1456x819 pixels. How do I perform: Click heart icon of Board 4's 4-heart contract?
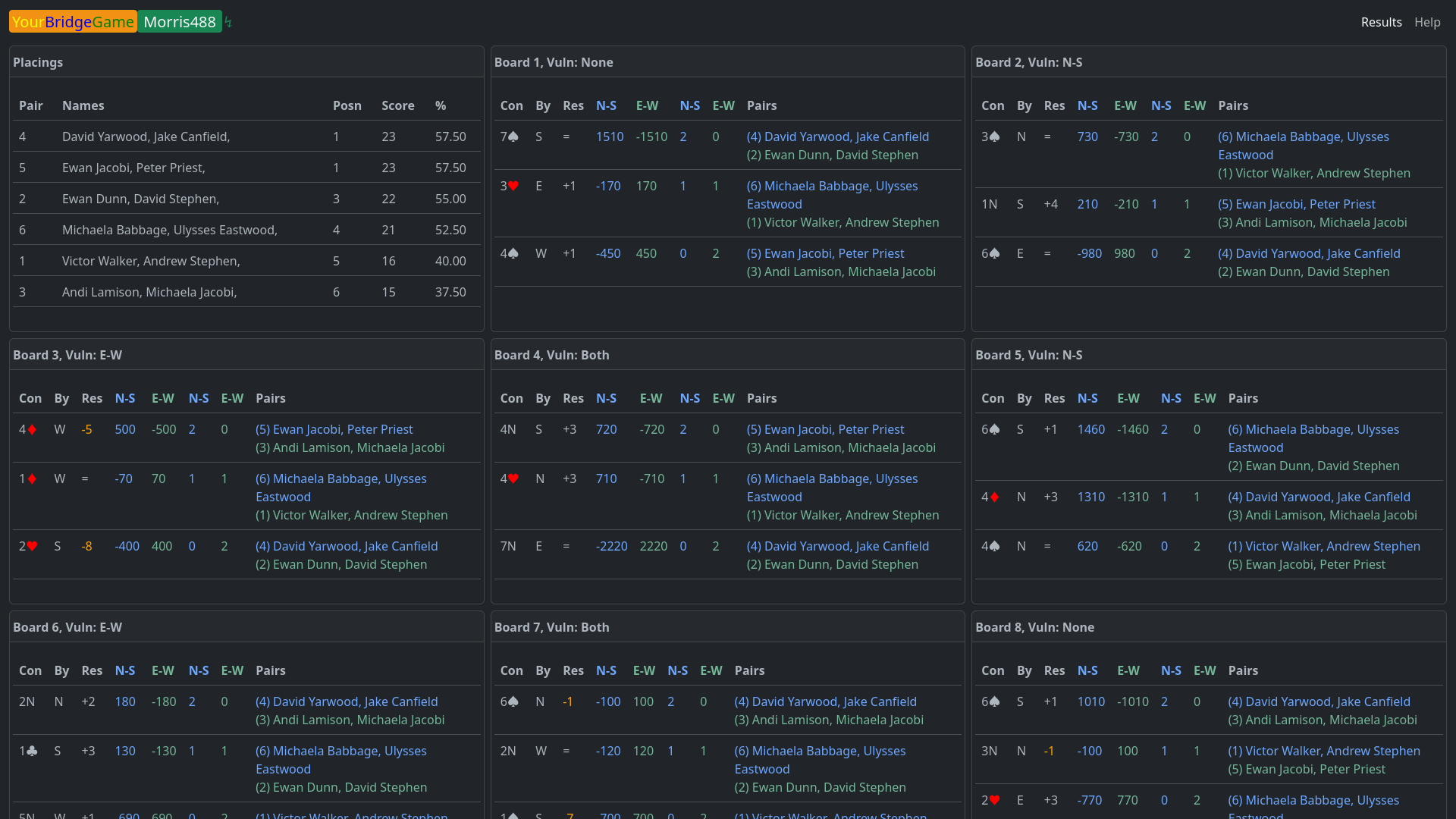click(513, 479)
